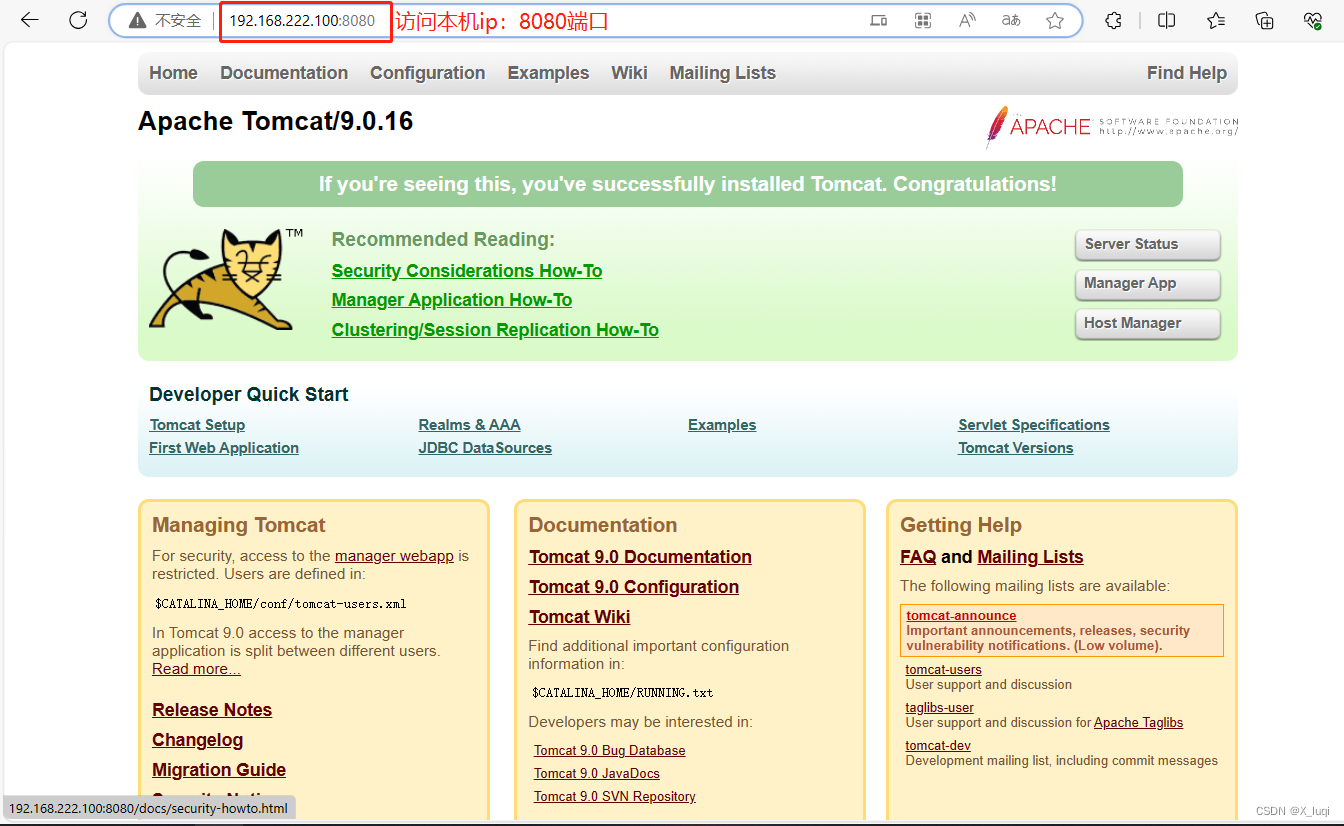The height and width of the screenshot is (826, 1344).
Task: Open the manager webapp link
Action: coord(394,556)
